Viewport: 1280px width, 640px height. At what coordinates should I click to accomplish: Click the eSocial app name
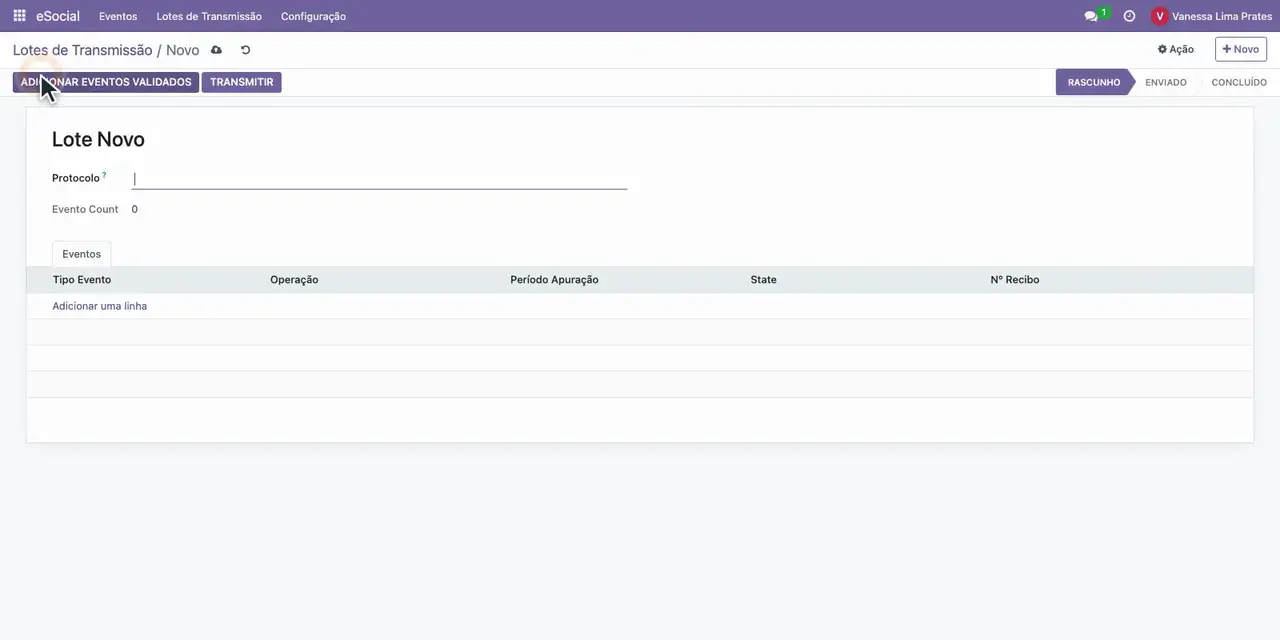point(58,16)
